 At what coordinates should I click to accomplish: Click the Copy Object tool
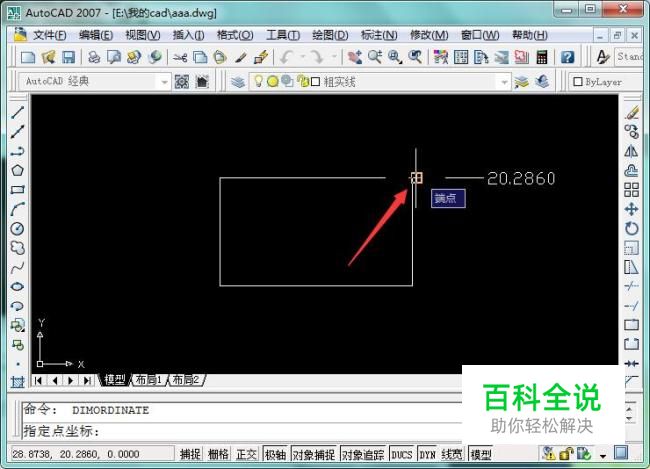click(x=632, y=131)
